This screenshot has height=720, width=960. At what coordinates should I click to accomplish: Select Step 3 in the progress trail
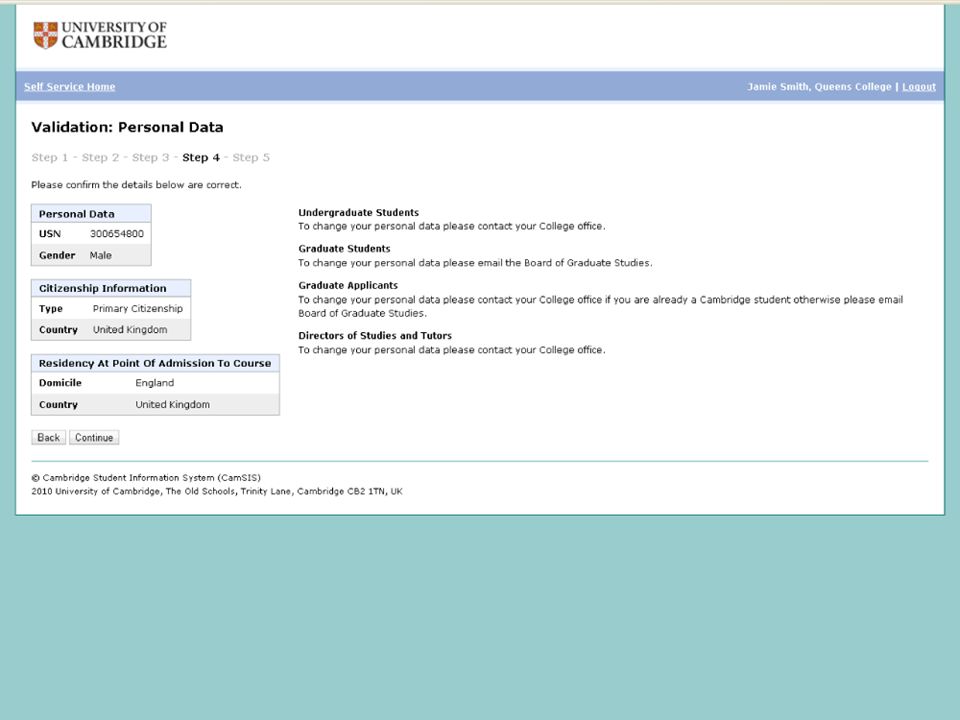click(151, 157)
